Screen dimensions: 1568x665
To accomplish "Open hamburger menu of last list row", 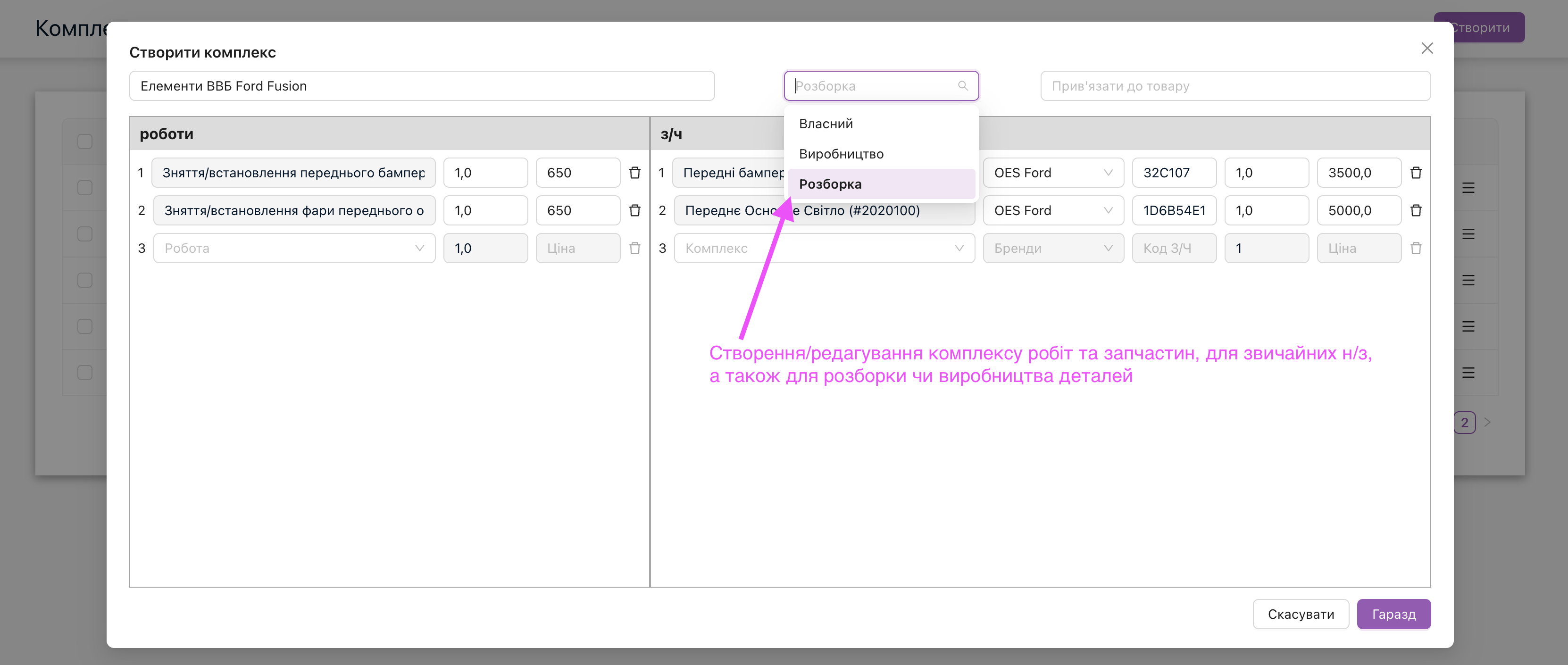I will pyautogui.click(x=1468, y=372).
